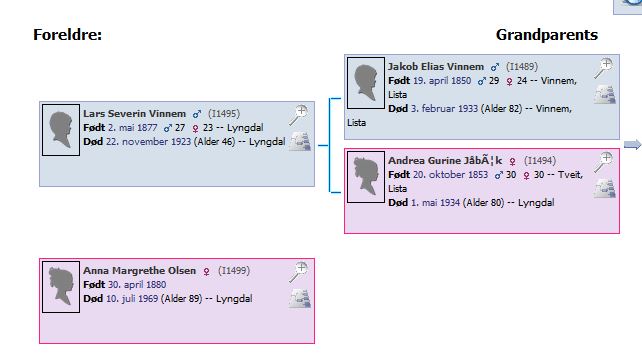Image resolution: width=642 pixels, height=362 pixels.
Task: Click Jakob Elias Vinnem silhouette thumbnail
Action: click(x=366, y=83)
